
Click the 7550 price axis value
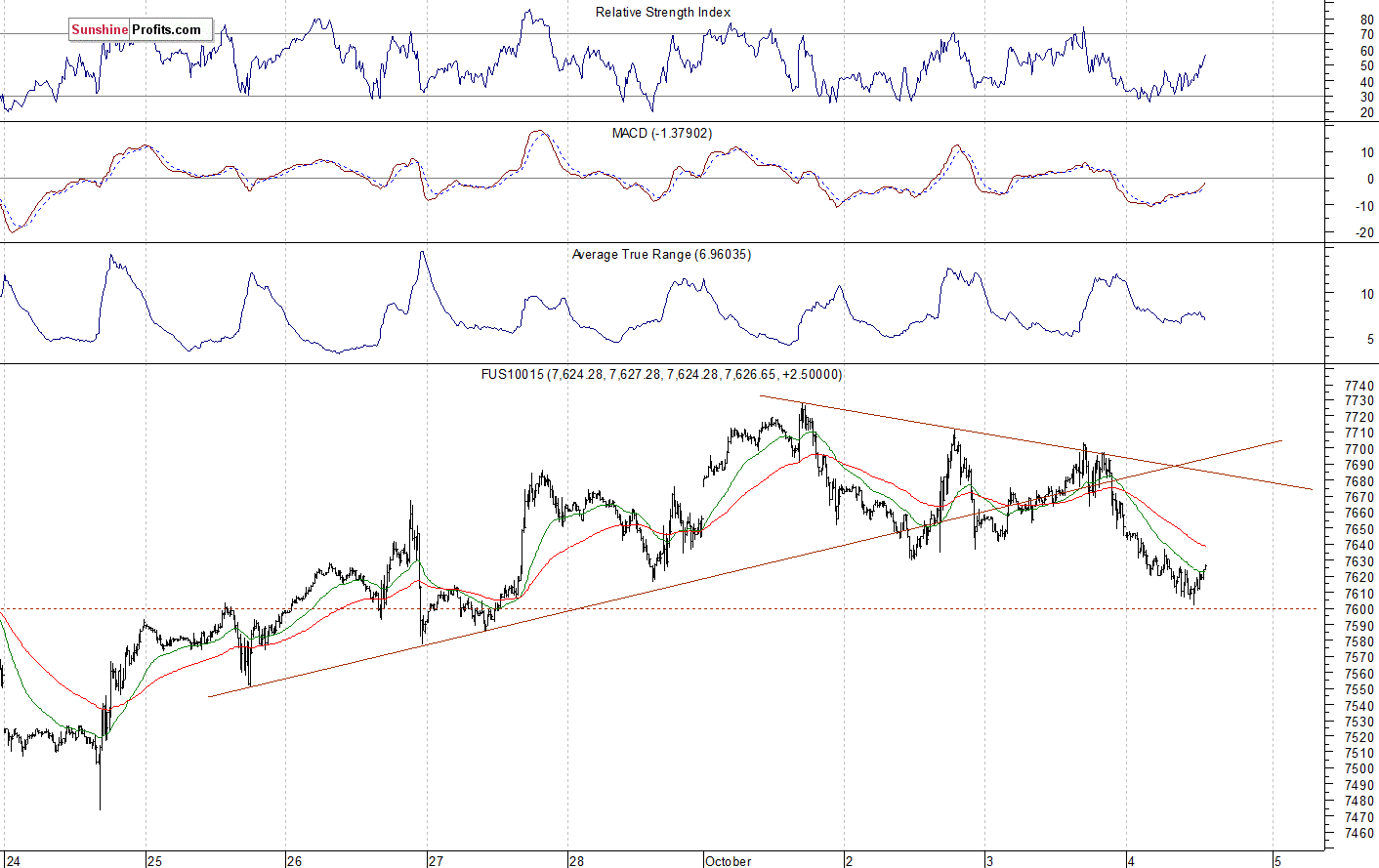point(1359,689)
